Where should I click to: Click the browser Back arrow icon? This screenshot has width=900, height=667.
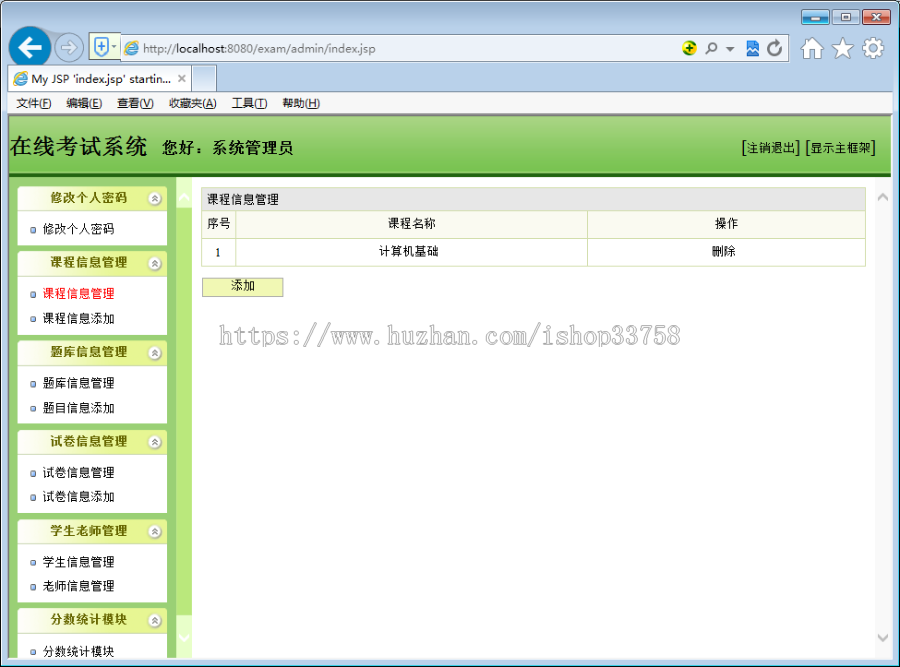(x=30, y=47)
